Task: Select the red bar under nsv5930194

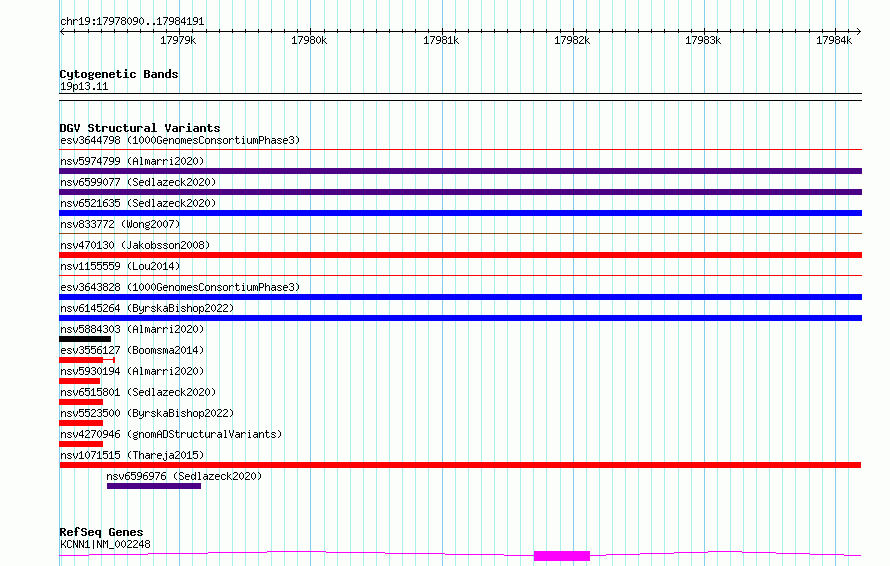Action: [x=79, y=381]
